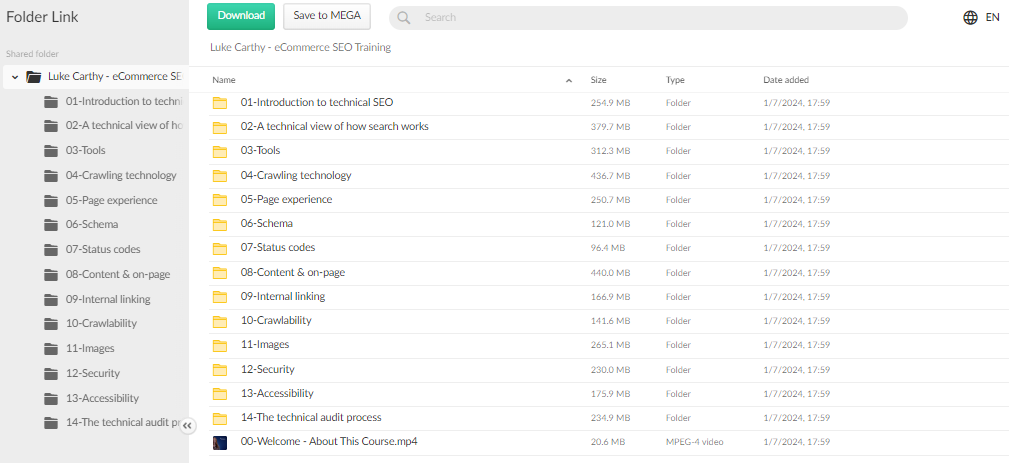1009x463 pixels.
Task: Click sidebar folder icon beside 13-Accessibility
Action: (x=51, y=399)
